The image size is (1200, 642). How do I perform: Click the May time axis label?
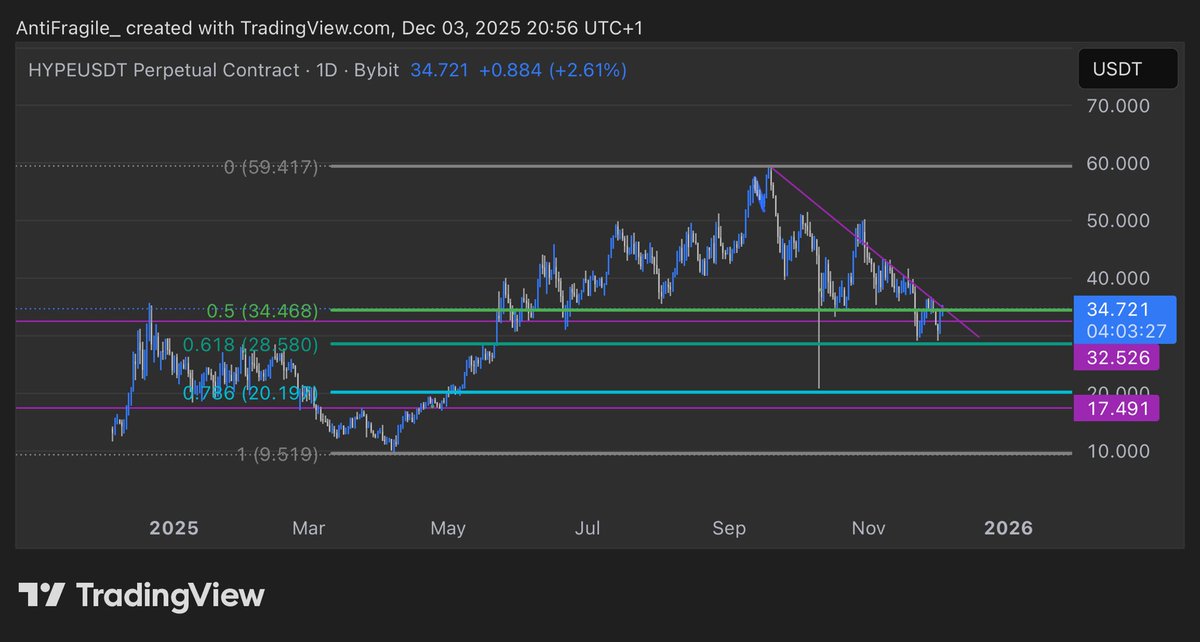(448, 527)
